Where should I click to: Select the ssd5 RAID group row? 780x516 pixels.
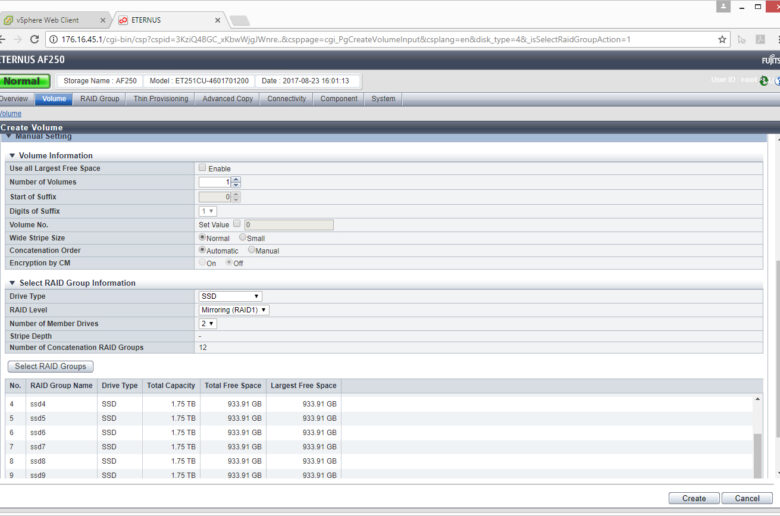(x=381, y=418)
